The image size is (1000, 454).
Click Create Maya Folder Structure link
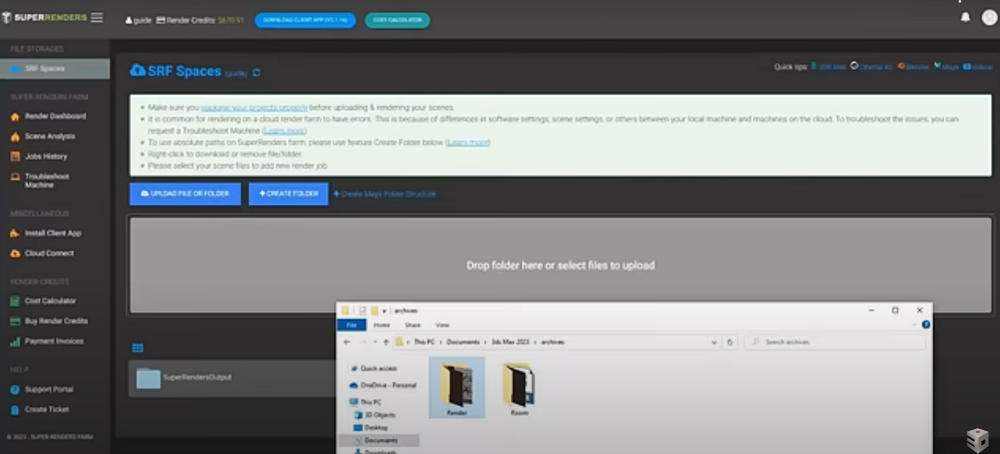coord(385,194)
